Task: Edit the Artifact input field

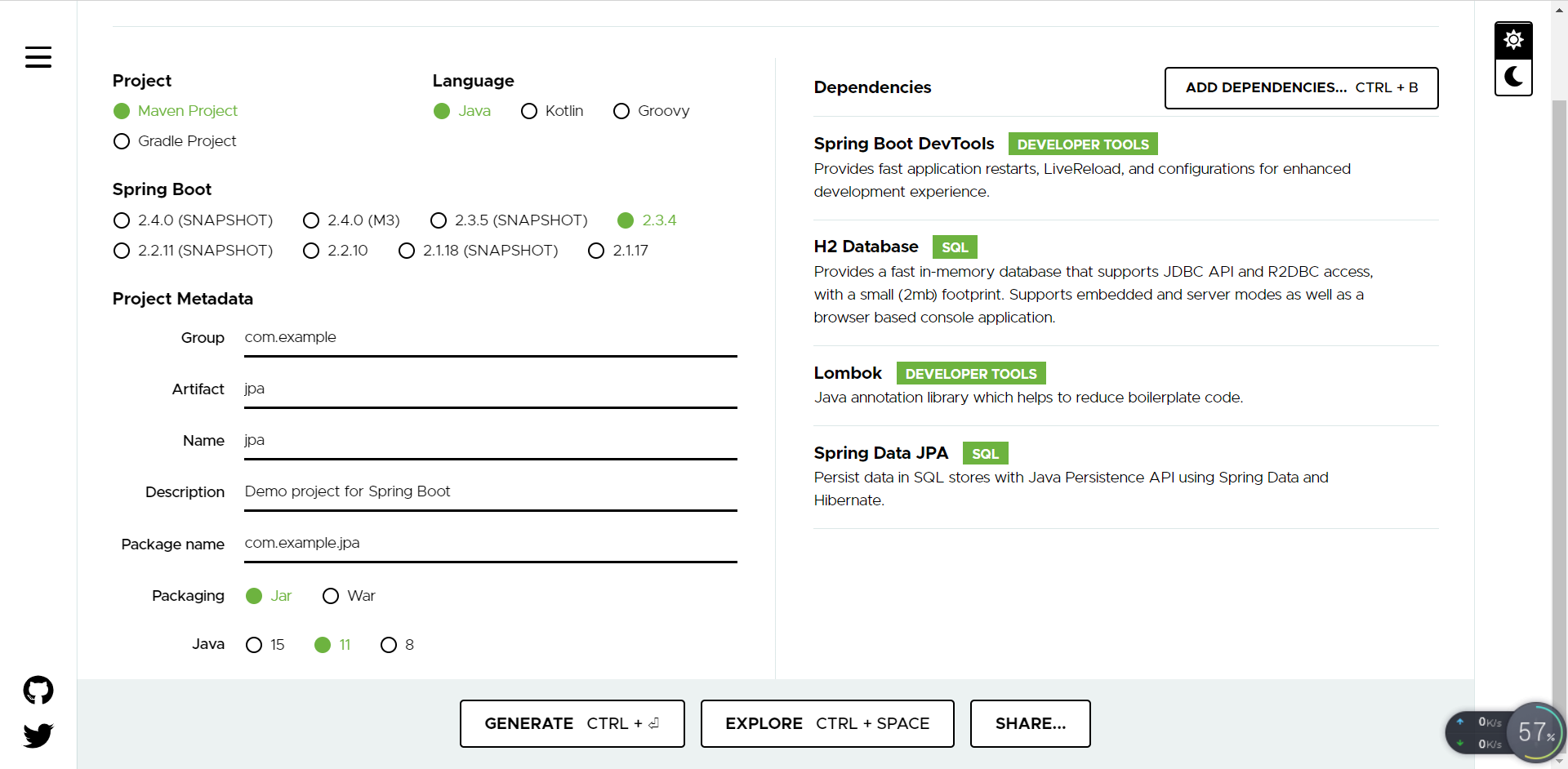Action: click(x=491, y=389)
